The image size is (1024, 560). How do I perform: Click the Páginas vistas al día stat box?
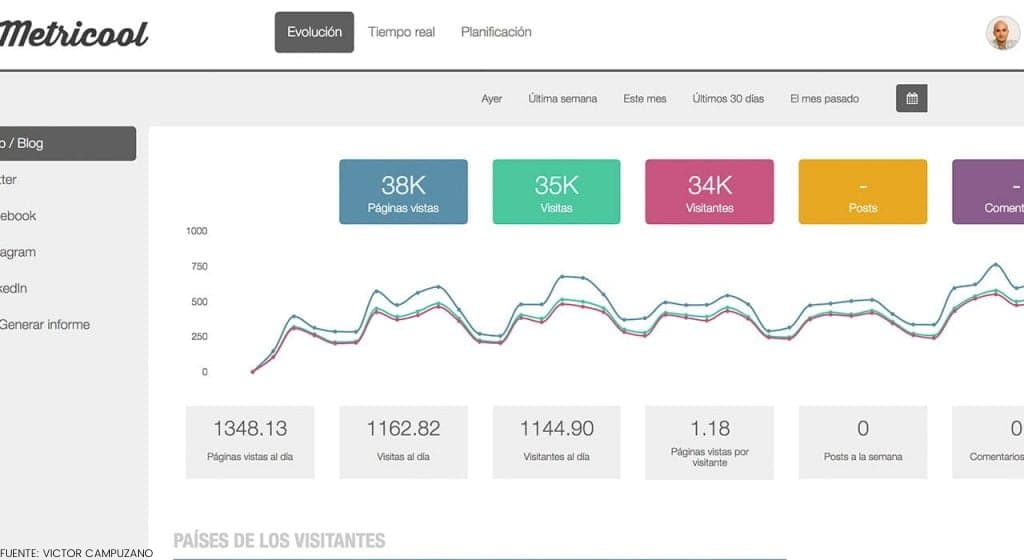tap(250, 441)
